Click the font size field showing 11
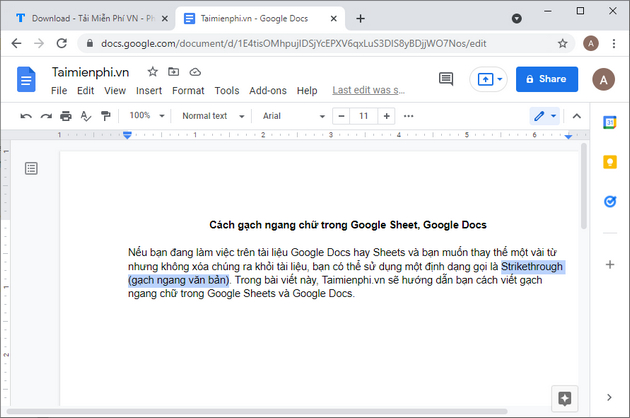The width and height of the screenshot is (630, 418). (x=364, y=116)
